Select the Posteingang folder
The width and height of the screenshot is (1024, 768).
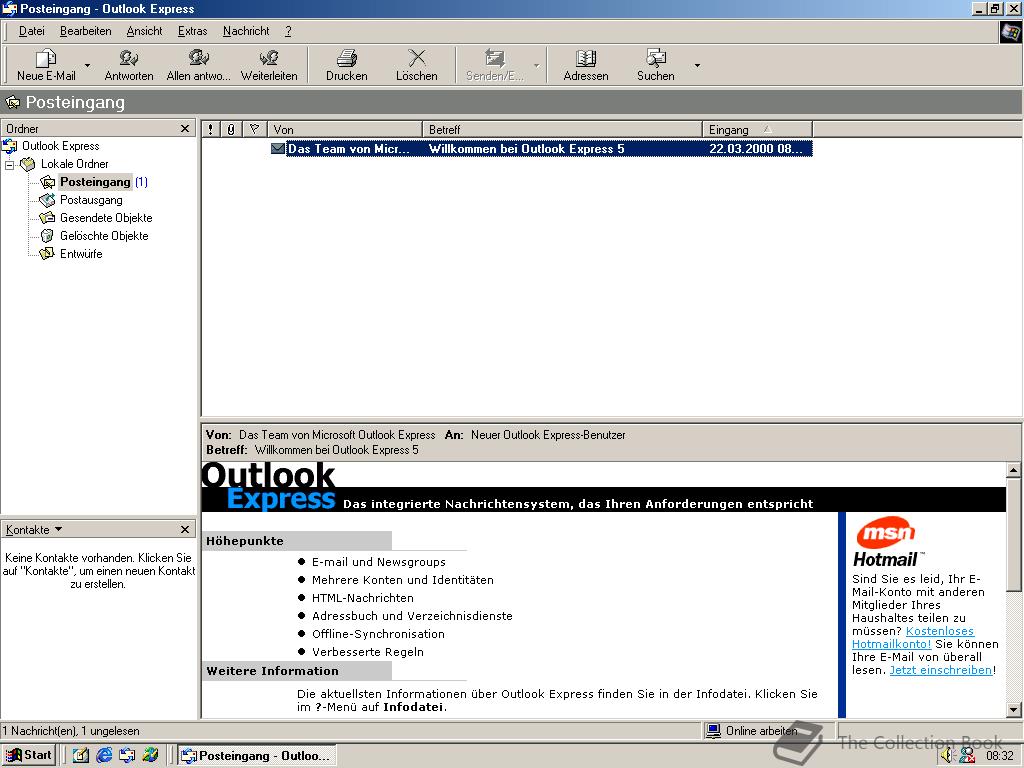pos(95,182)
